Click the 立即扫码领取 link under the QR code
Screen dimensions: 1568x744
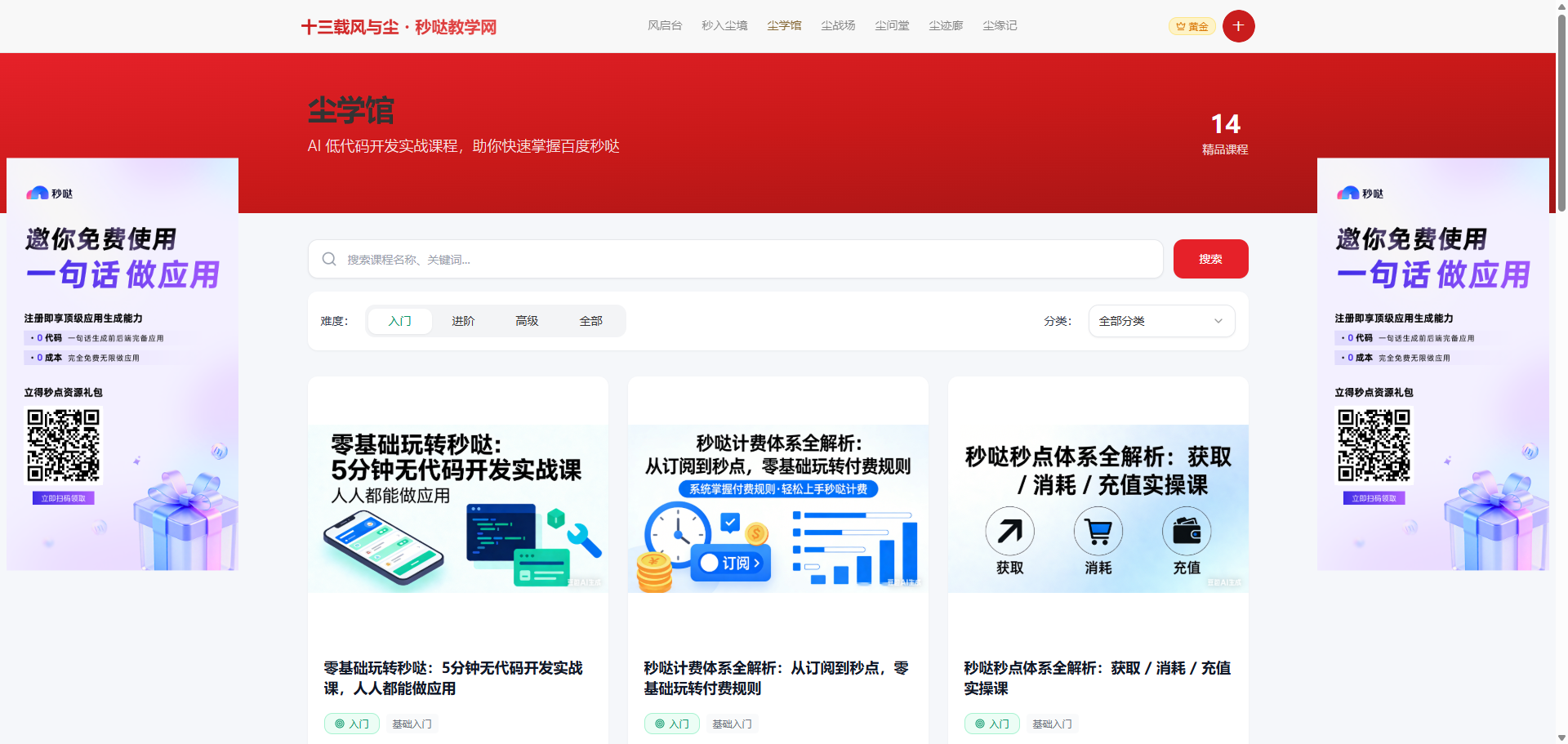coord(63,497)
